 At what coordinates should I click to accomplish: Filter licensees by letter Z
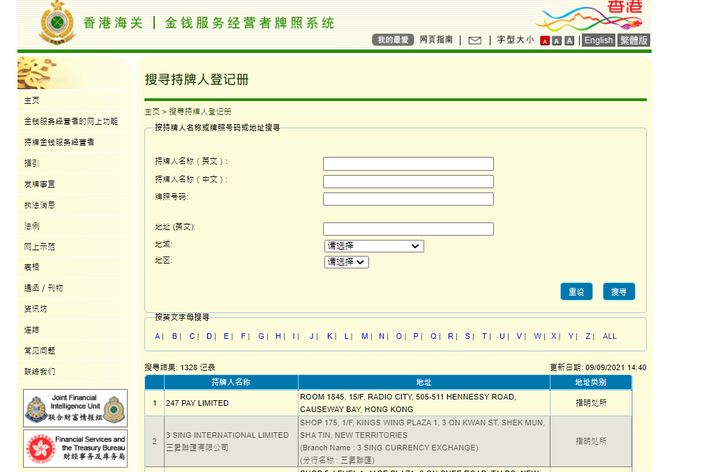[x=588, y=336]
